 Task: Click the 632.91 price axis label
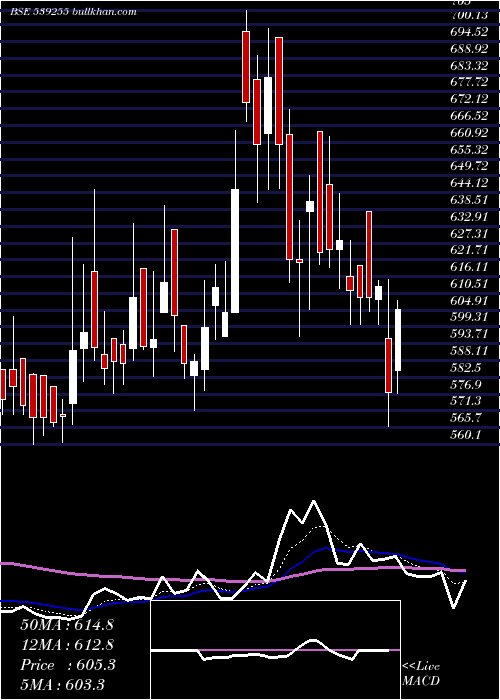point(470,217)
